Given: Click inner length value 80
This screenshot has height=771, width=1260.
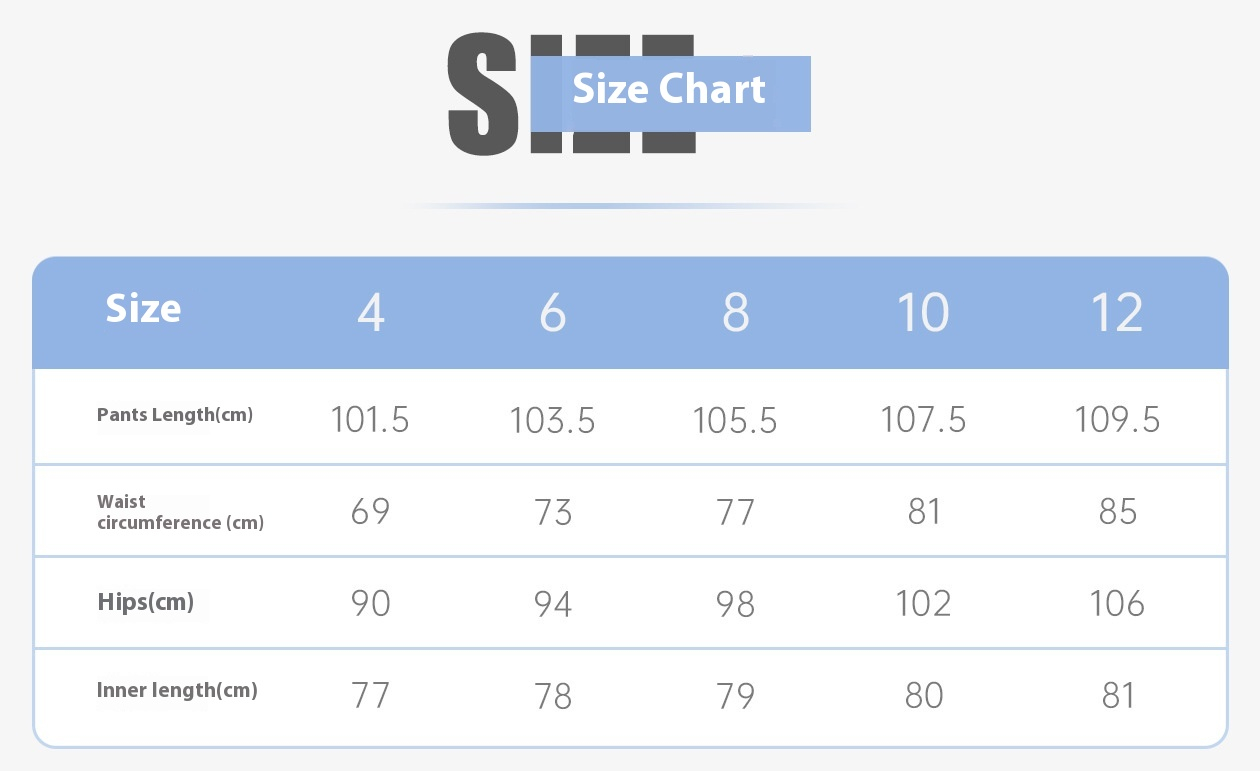Looking at the screenshot, I should tap(923, 695).
